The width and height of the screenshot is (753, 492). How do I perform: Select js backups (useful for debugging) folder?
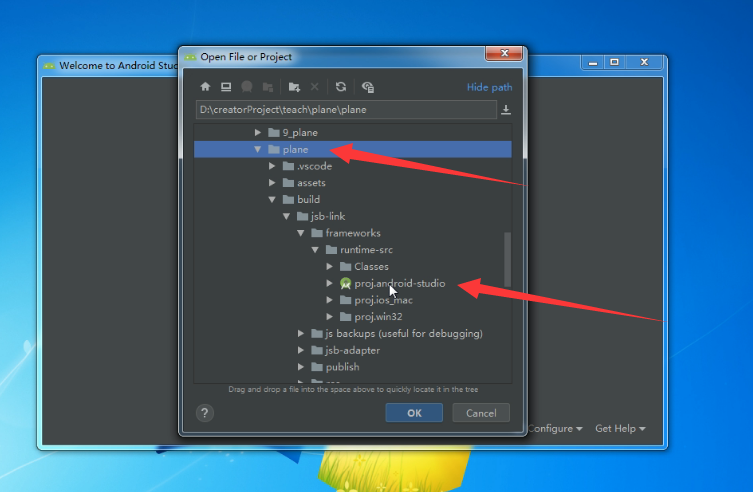404,334
